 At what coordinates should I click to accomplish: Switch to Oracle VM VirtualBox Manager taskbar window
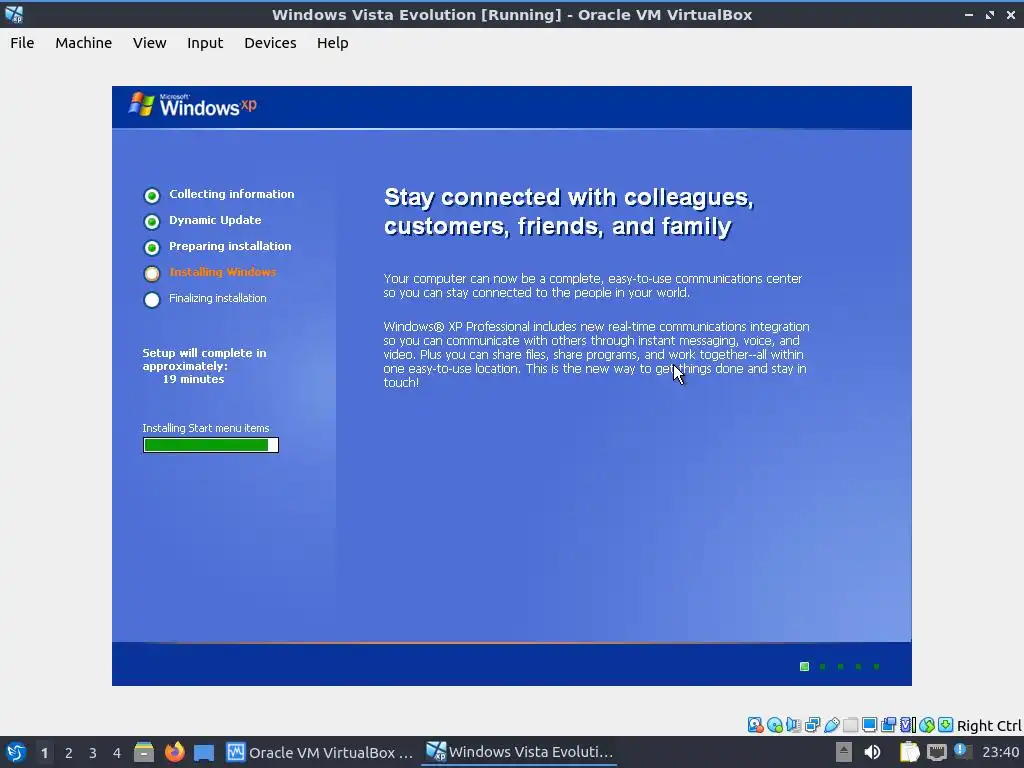pyautogui.click(x=319, y=752)
